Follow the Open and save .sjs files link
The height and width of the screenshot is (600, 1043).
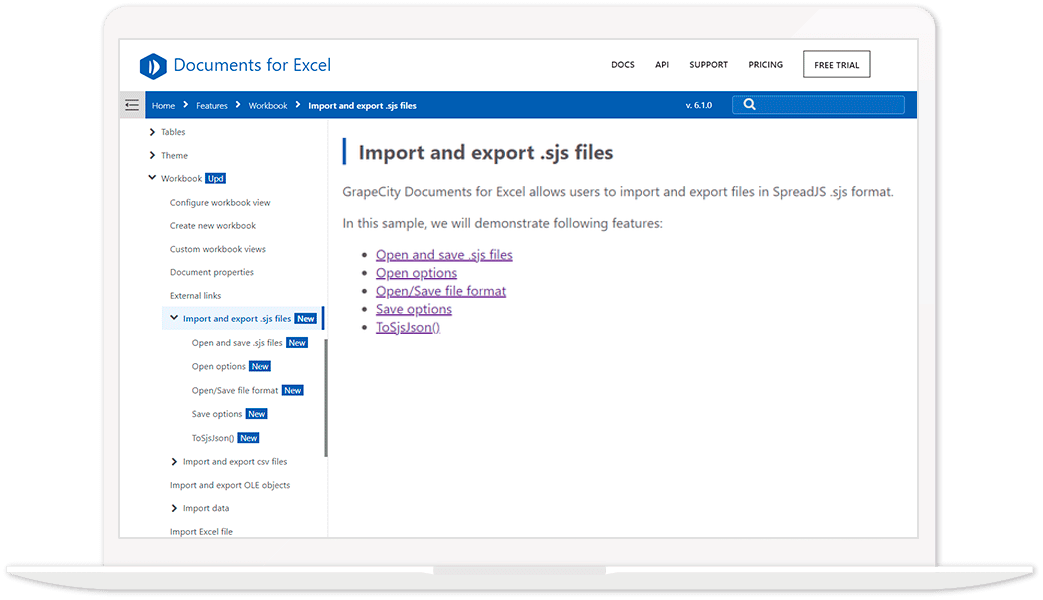pyautogui.click(x=443, y=254)
